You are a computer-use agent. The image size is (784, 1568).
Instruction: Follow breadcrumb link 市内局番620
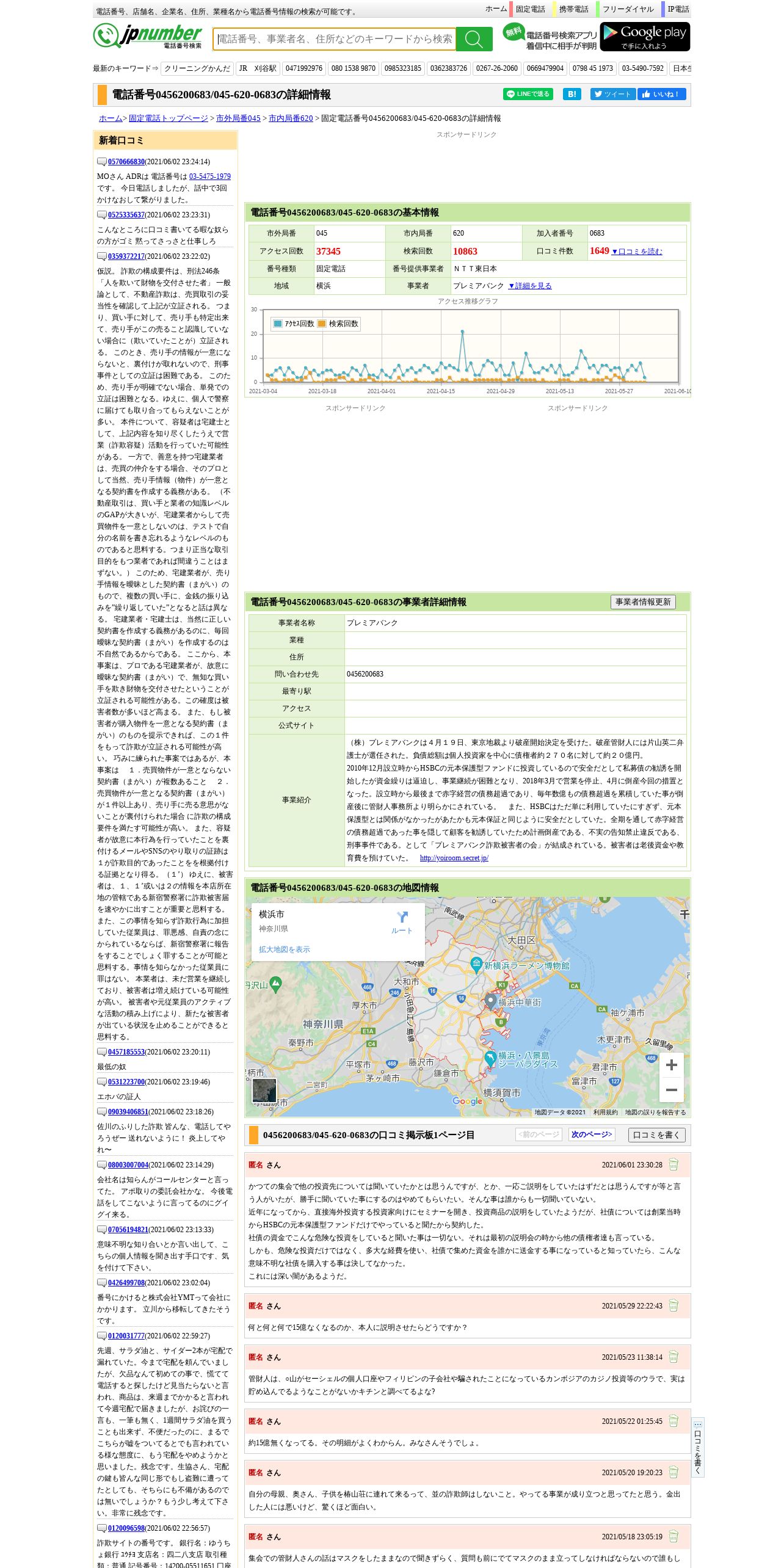(x=291, y=118)
